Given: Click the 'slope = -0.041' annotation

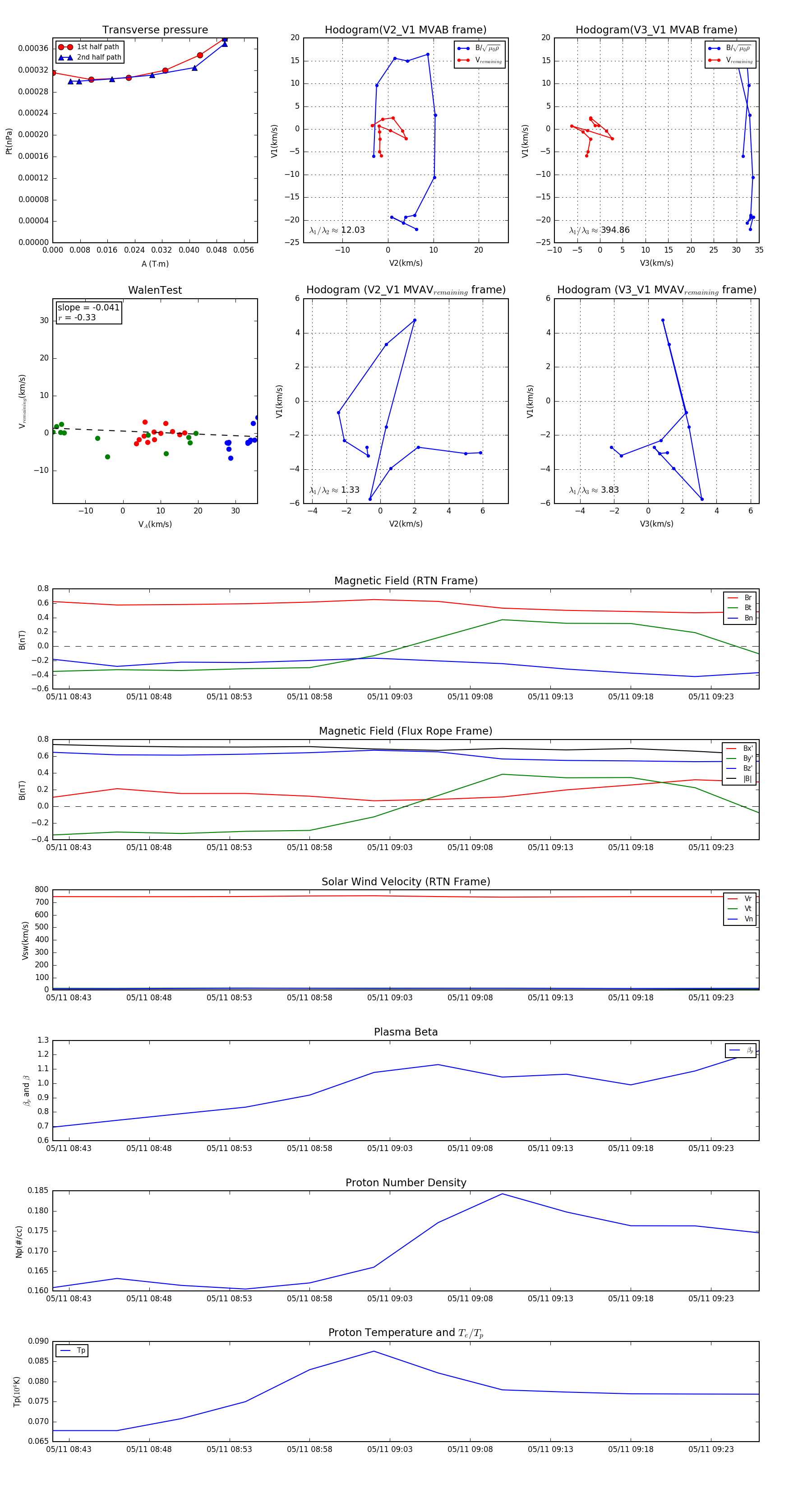Looking at the screenshot, I should 88,308.
